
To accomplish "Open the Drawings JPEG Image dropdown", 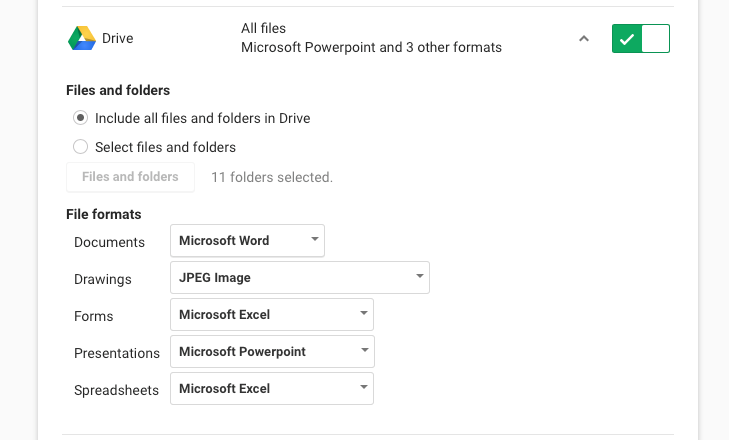I will pyautogui.click(x=300, y=278).
